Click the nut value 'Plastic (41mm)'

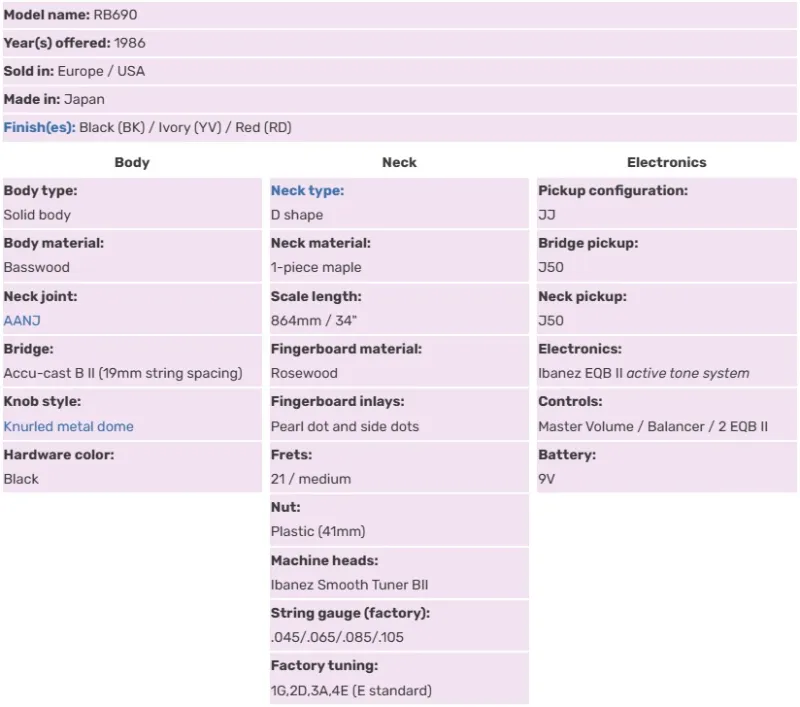tap(318, 532)
